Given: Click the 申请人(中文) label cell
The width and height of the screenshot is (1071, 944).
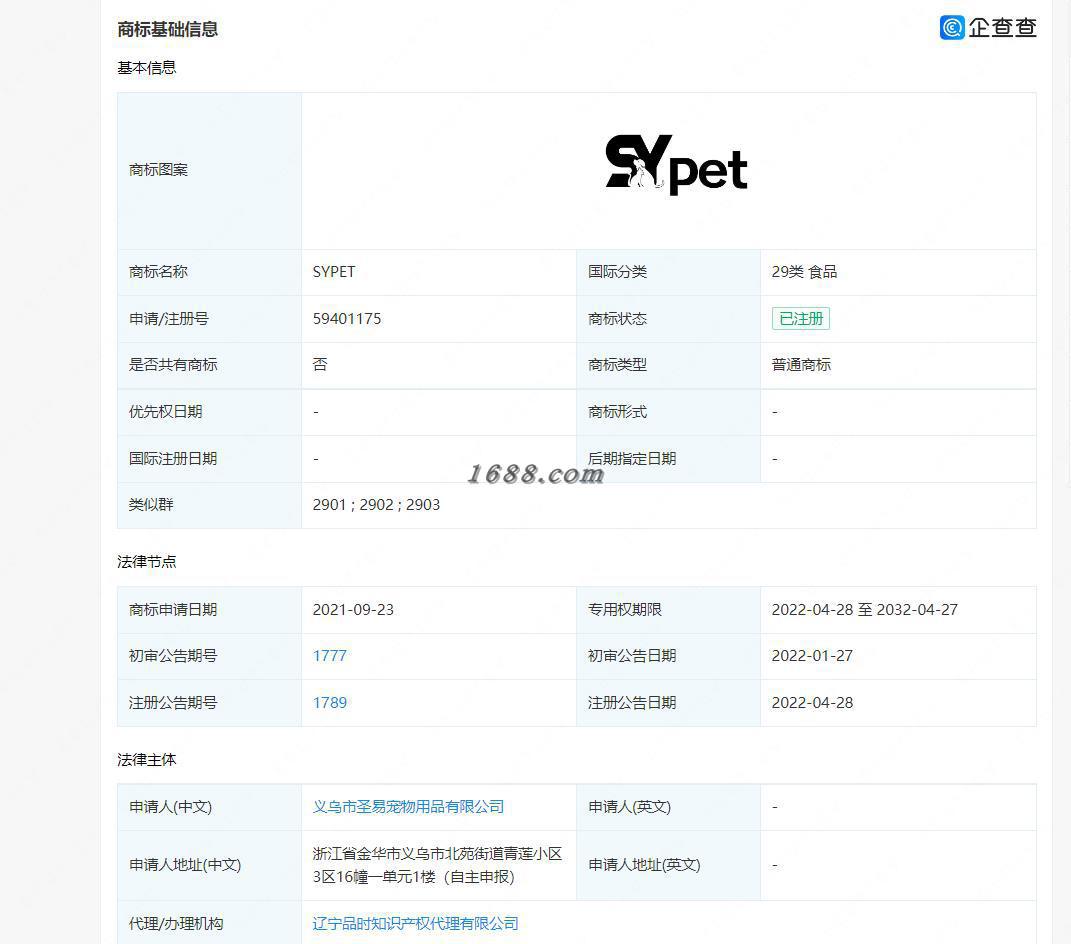Looking at the screenshot, I should coord(209,807).
